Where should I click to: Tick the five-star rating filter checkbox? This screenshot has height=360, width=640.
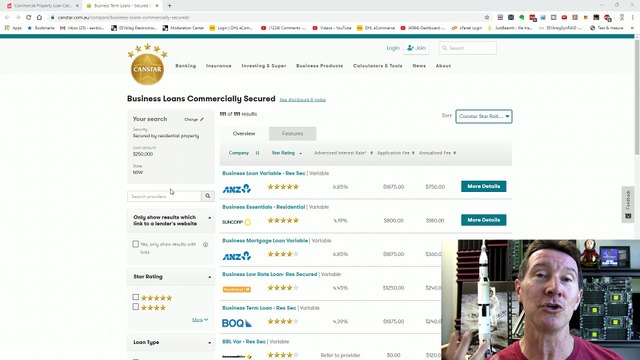click(136, 297)
